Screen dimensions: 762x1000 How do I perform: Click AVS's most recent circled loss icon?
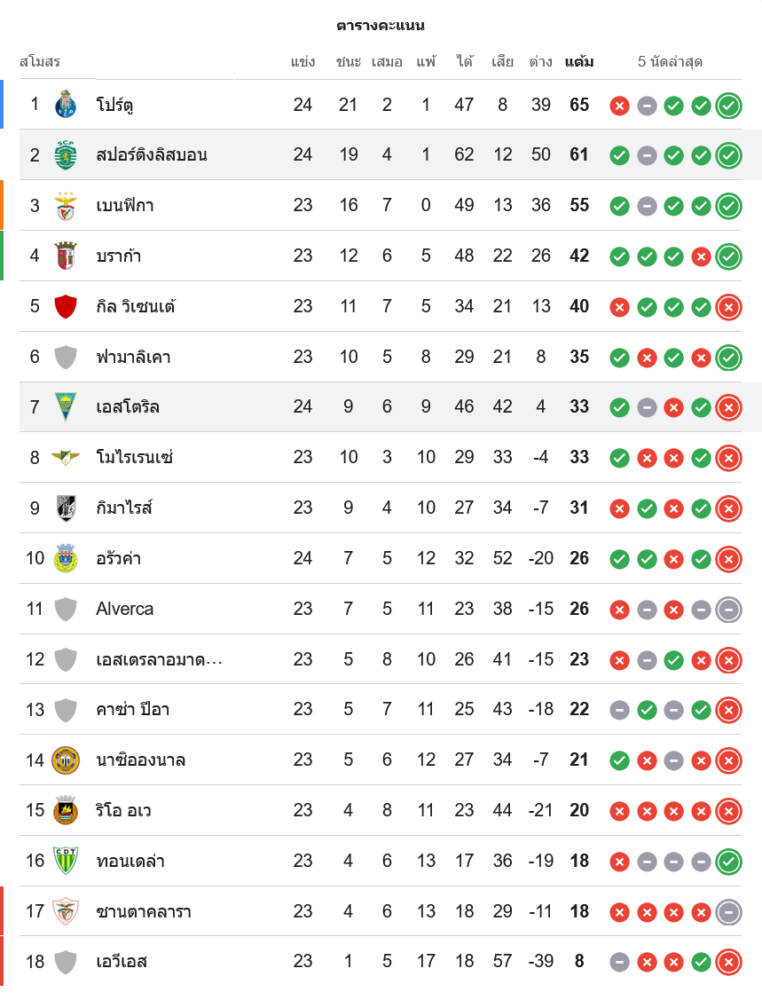(729, 962)
